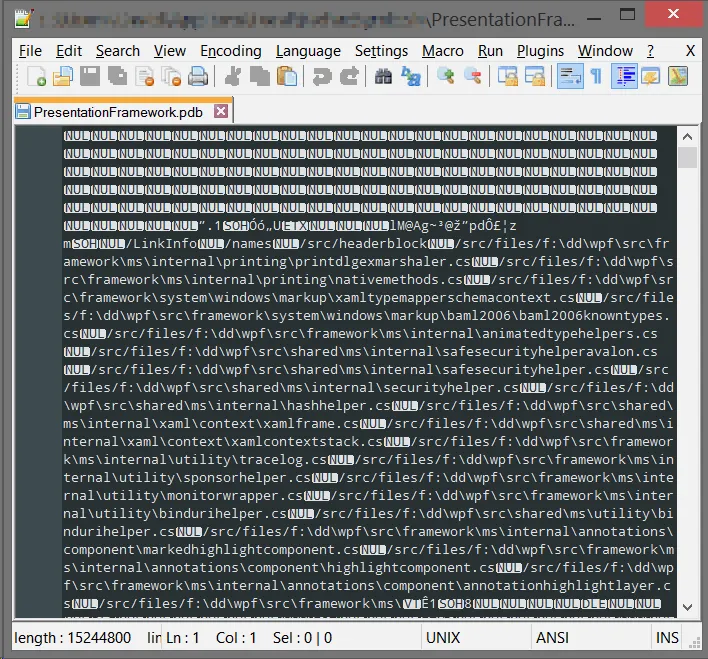Click the Ln : 1 status entry
708x659 pixels.
[182, 638]
